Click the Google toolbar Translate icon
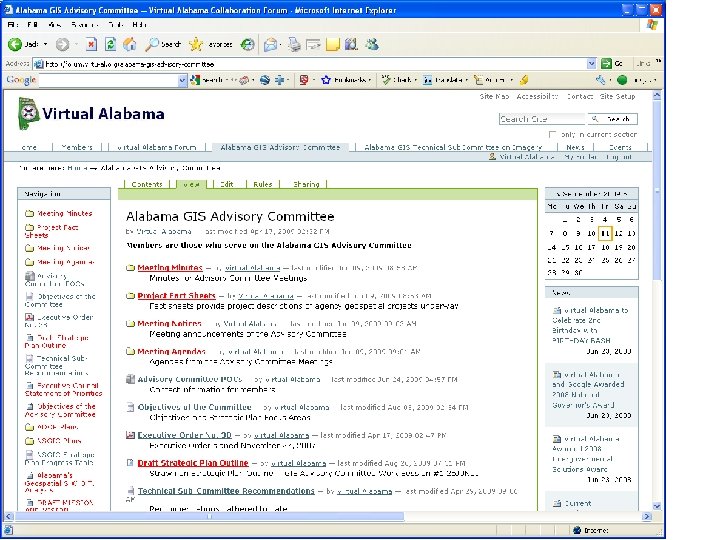Image resolution: width=720 pixels, height=540 pixels. pos(427,80)
